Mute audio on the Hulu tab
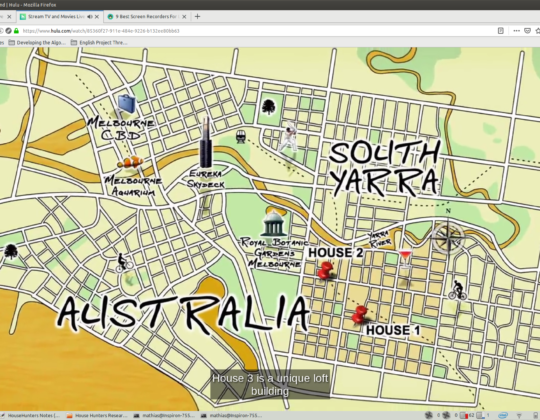 [90, 17]
